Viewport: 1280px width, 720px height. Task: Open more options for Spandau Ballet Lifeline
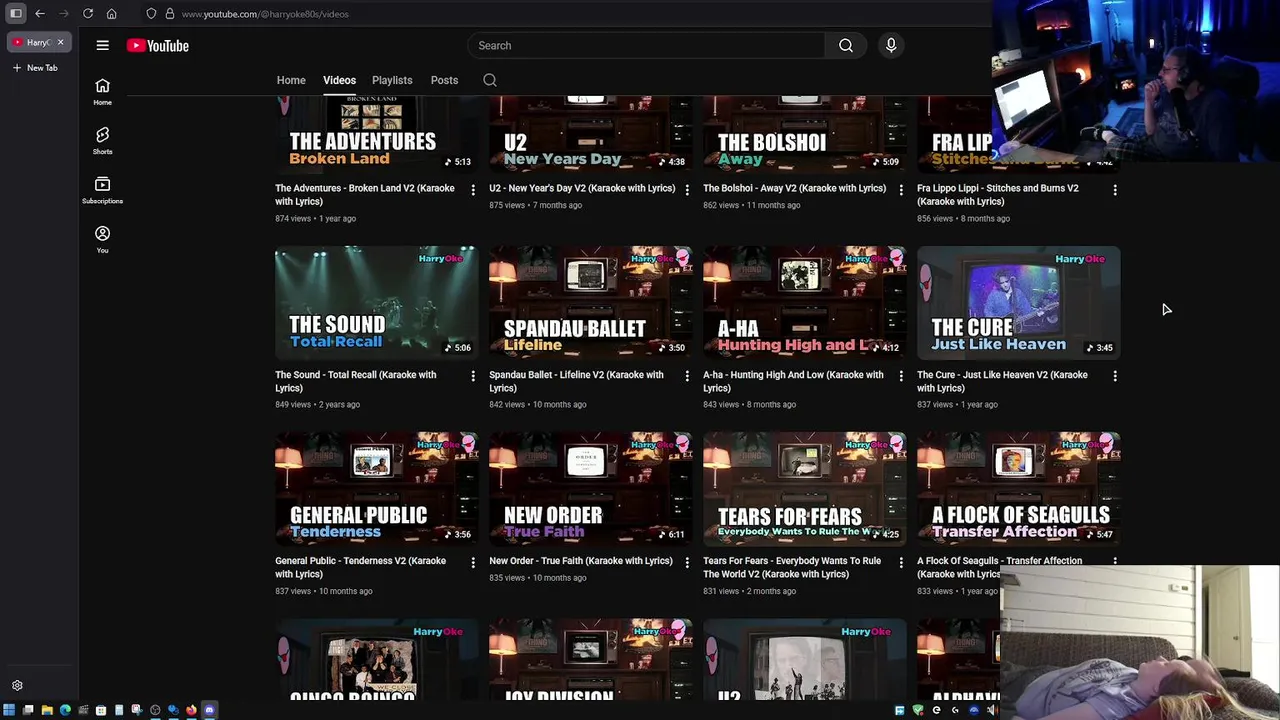click(x=687, y=376)
